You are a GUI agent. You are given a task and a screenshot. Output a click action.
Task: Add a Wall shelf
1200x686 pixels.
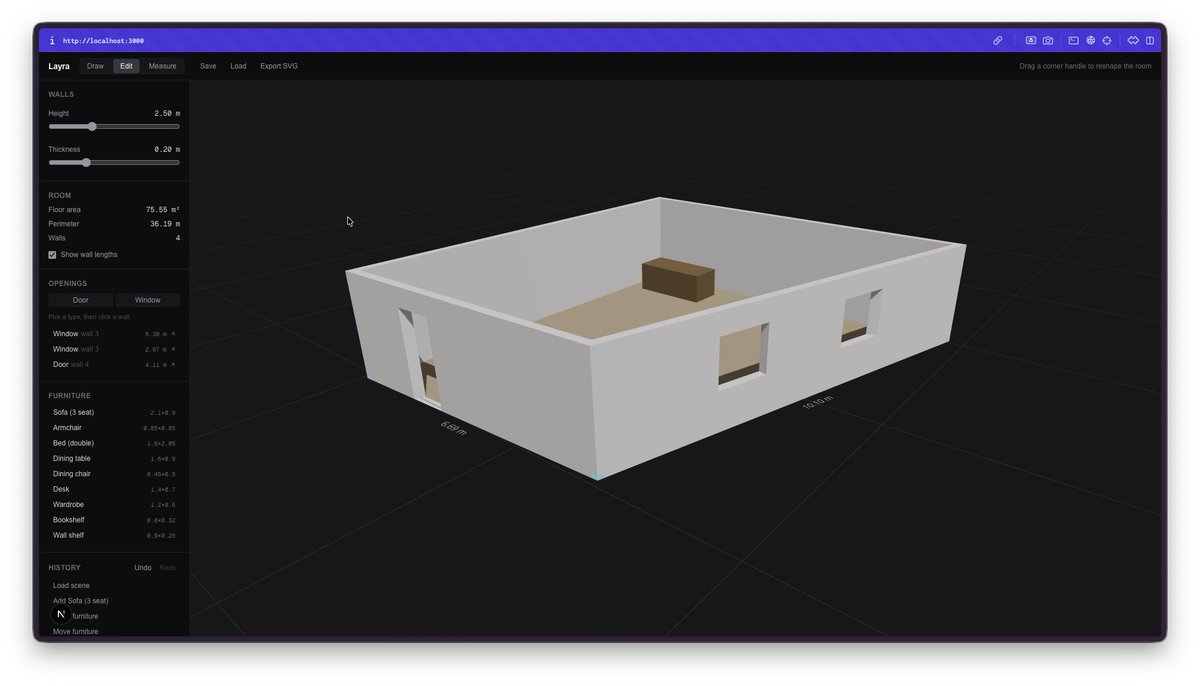tap(114, 535)
